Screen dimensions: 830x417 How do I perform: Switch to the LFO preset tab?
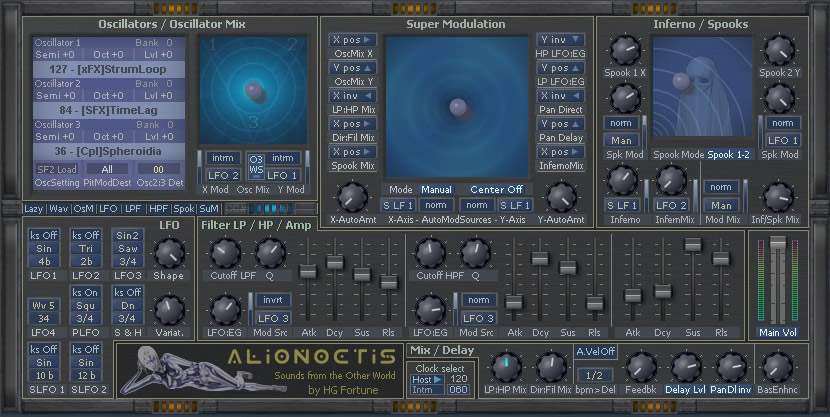109,208
